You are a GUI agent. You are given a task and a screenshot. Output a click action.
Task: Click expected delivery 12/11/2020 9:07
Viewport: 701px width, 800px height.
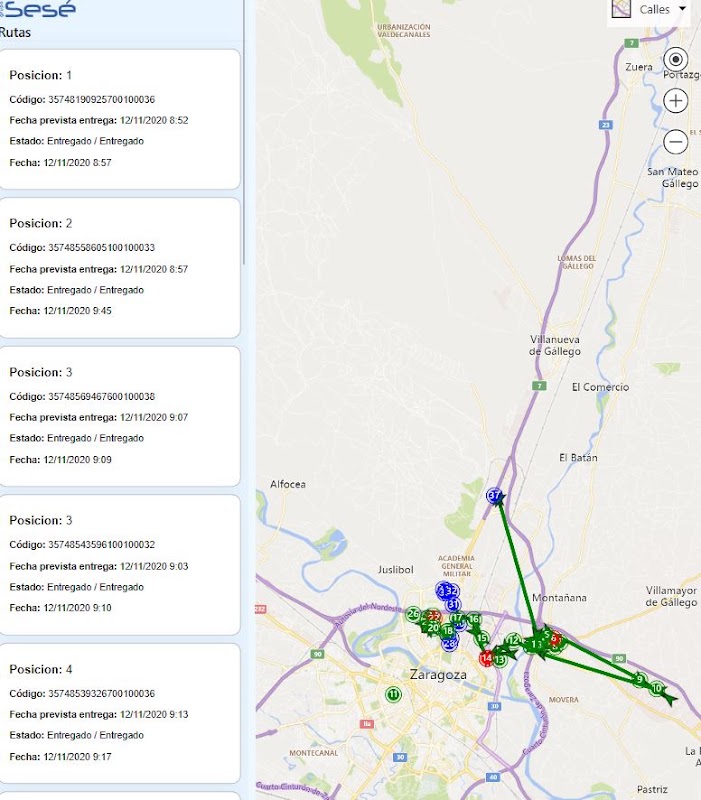click(154, 417)
